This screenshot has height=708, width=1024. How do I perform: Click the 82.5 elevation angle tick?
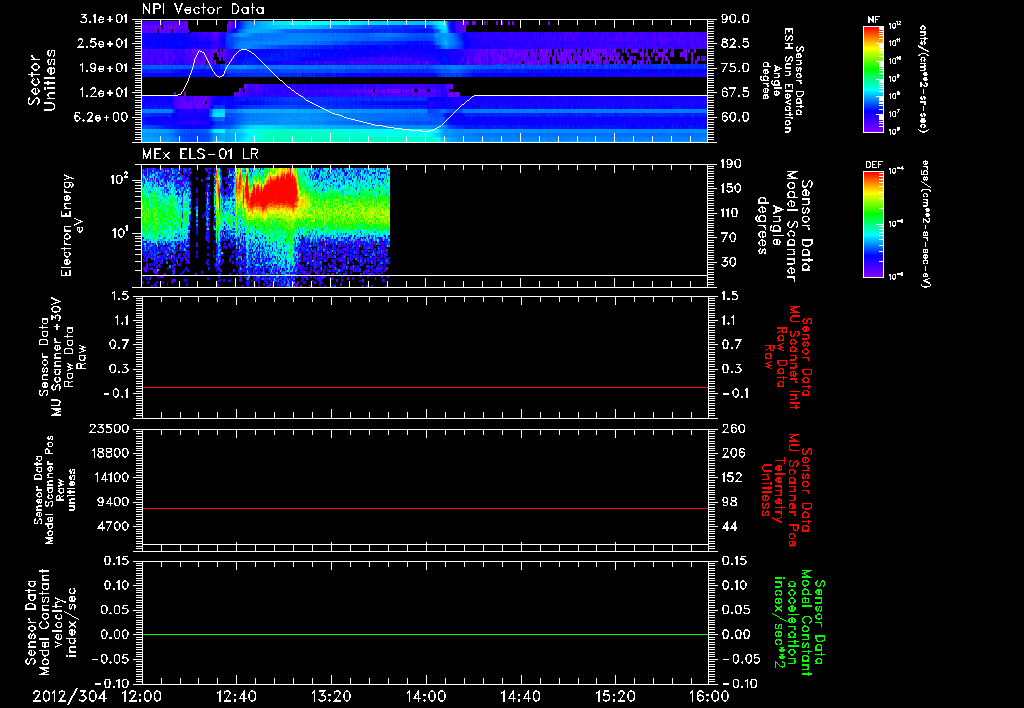coord(735,43)
